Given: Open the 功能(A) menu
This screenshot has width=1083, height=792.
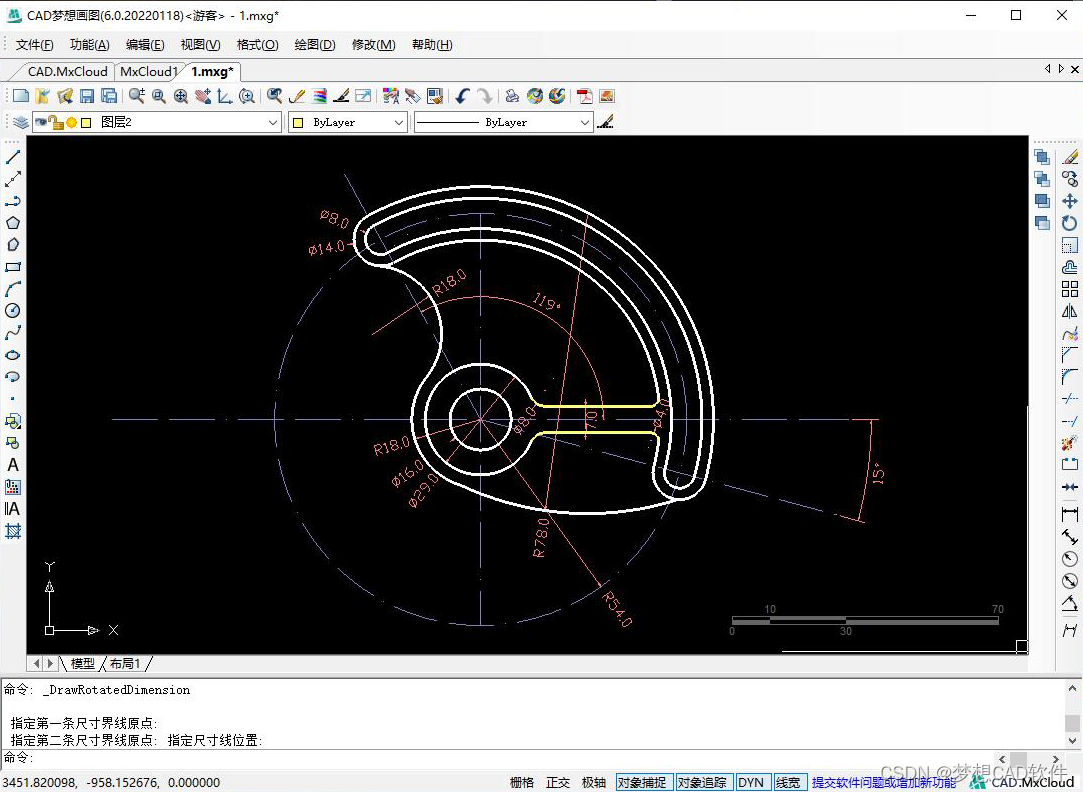Looking at the screenshot, I should [90, 45].
